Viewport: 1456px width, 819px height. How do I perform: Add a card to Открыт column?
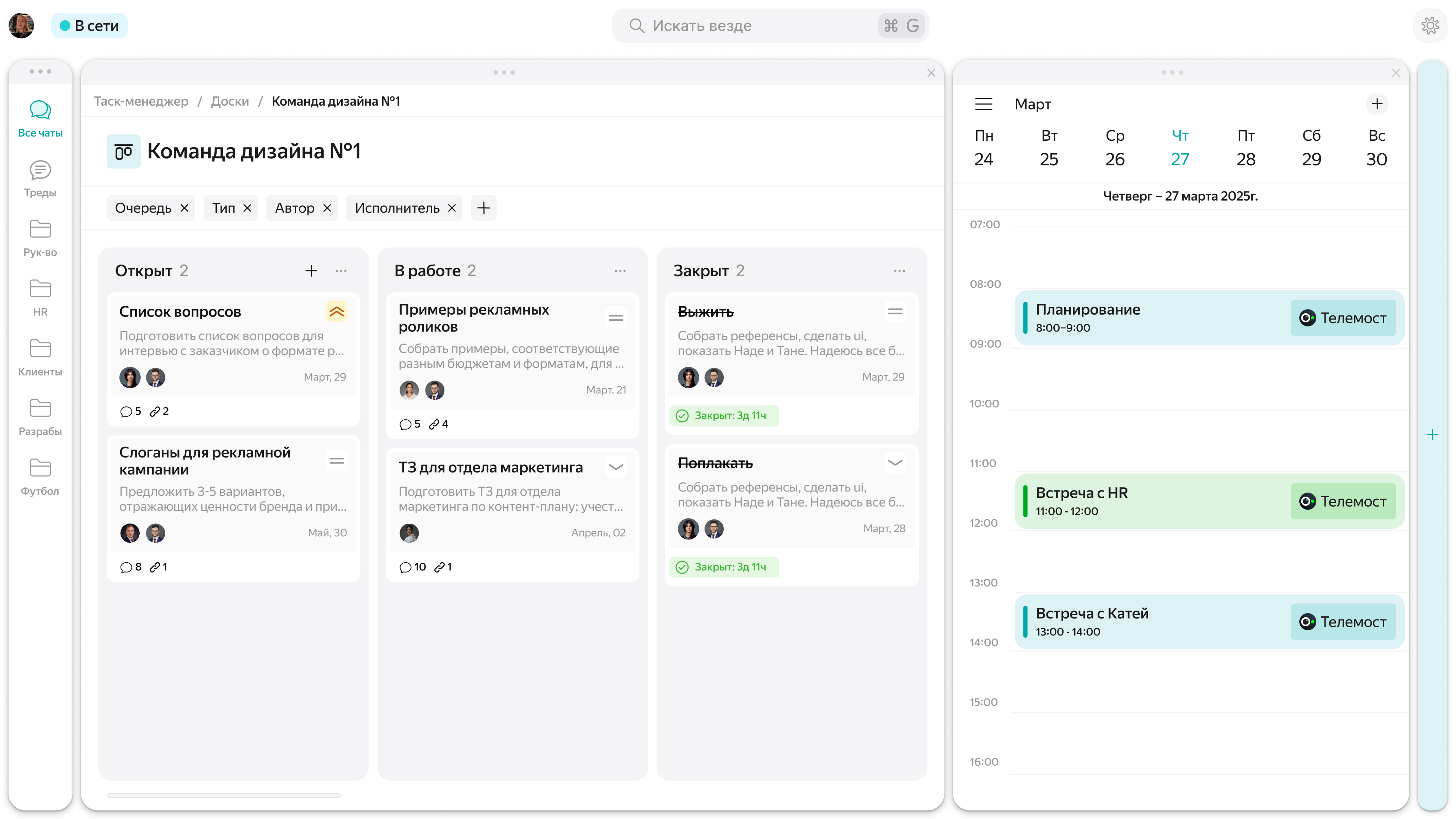tap(311, 271)
